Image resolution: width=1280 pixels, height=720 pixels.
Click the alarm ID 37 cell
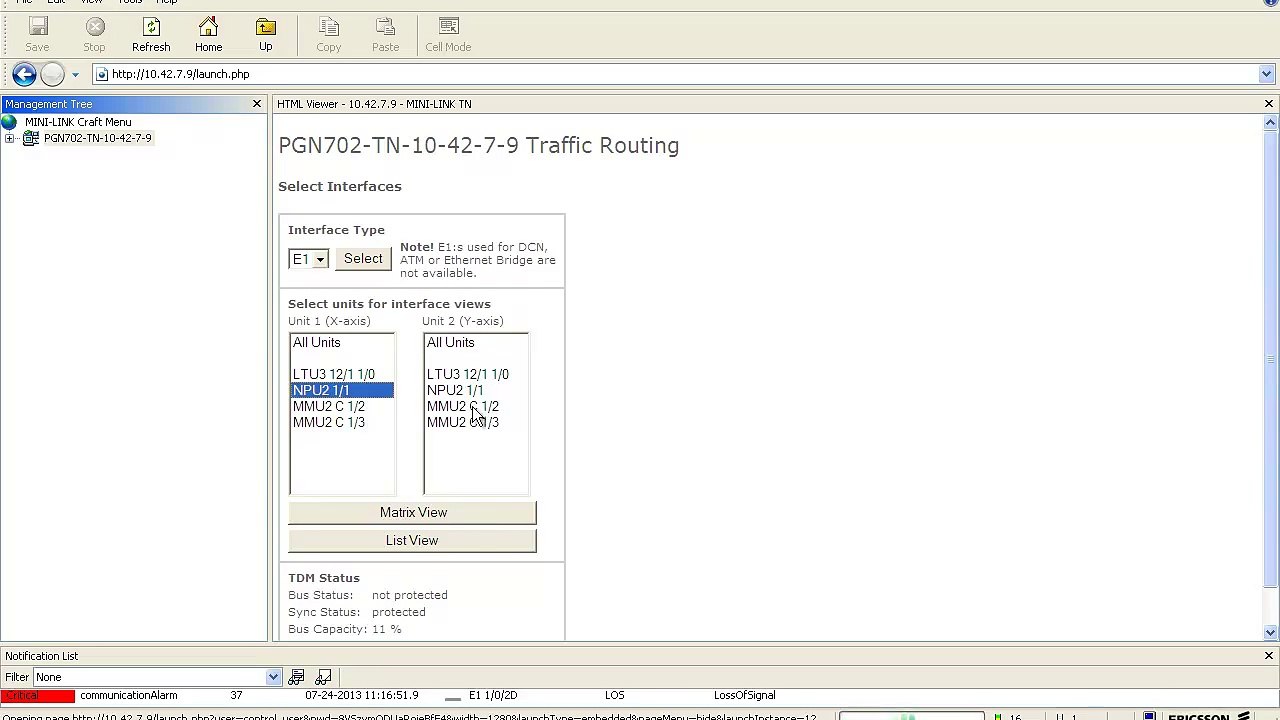[237, 695]
